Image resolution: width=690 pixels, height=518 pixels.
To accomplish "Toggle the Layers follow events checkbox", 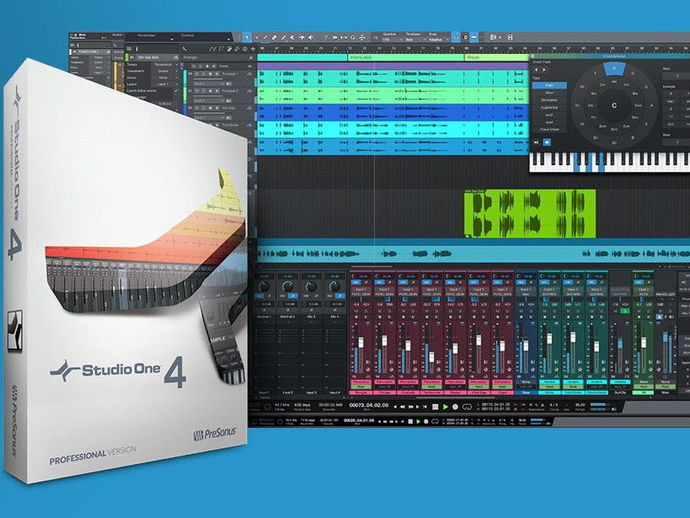I will point(176,91).
